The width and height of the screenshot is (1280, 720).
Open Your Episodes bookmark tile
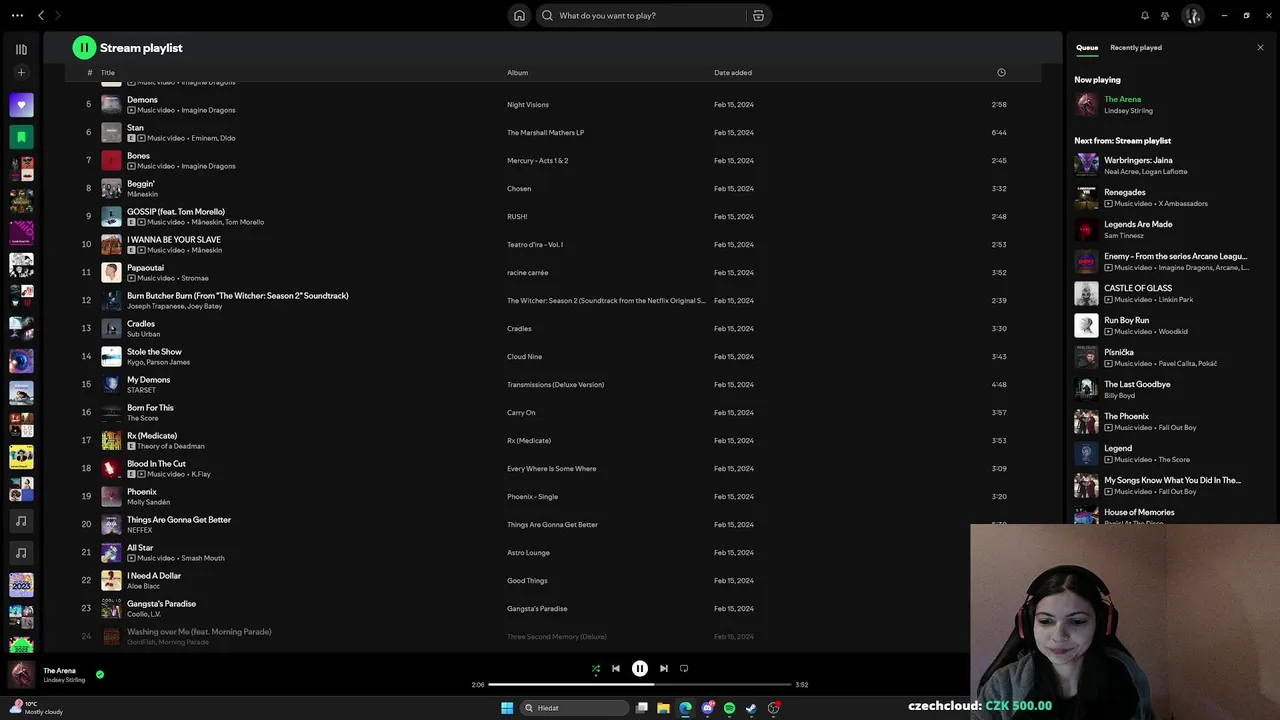click(21, 137)
